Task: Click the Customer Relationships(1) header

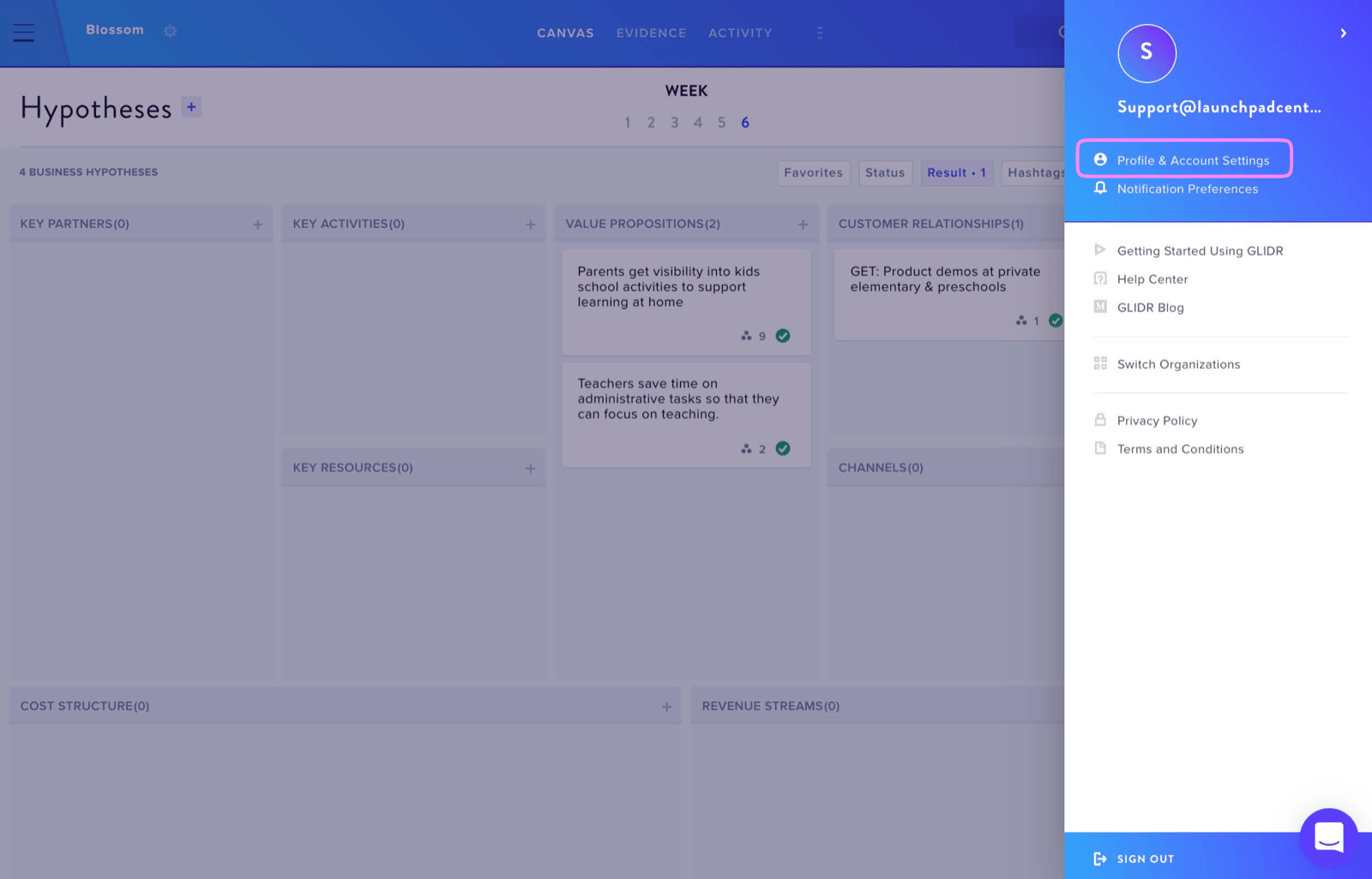Action: [930, 224]
